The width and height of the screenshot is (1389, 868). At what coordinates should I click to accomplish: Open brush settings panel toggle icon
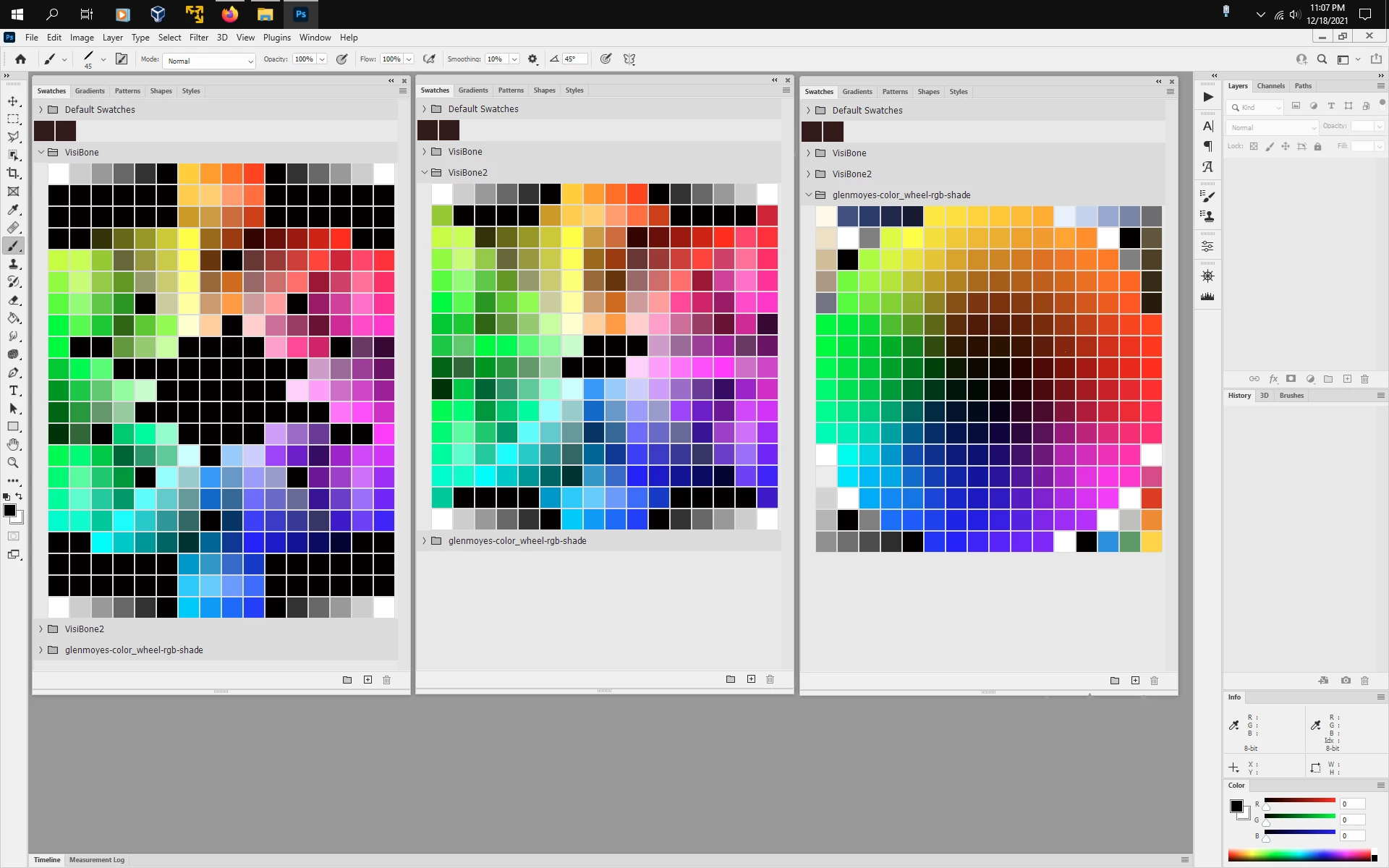(122, 59)
